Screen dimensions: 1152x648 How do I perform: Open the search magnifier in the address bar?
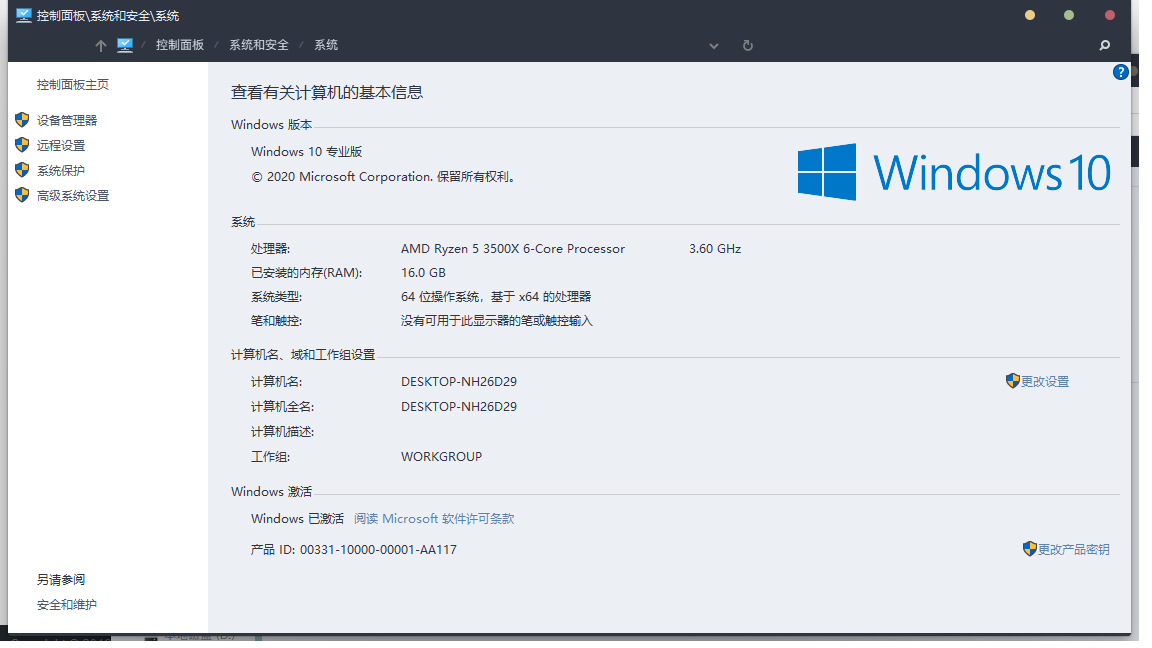tap(1104, 46)
